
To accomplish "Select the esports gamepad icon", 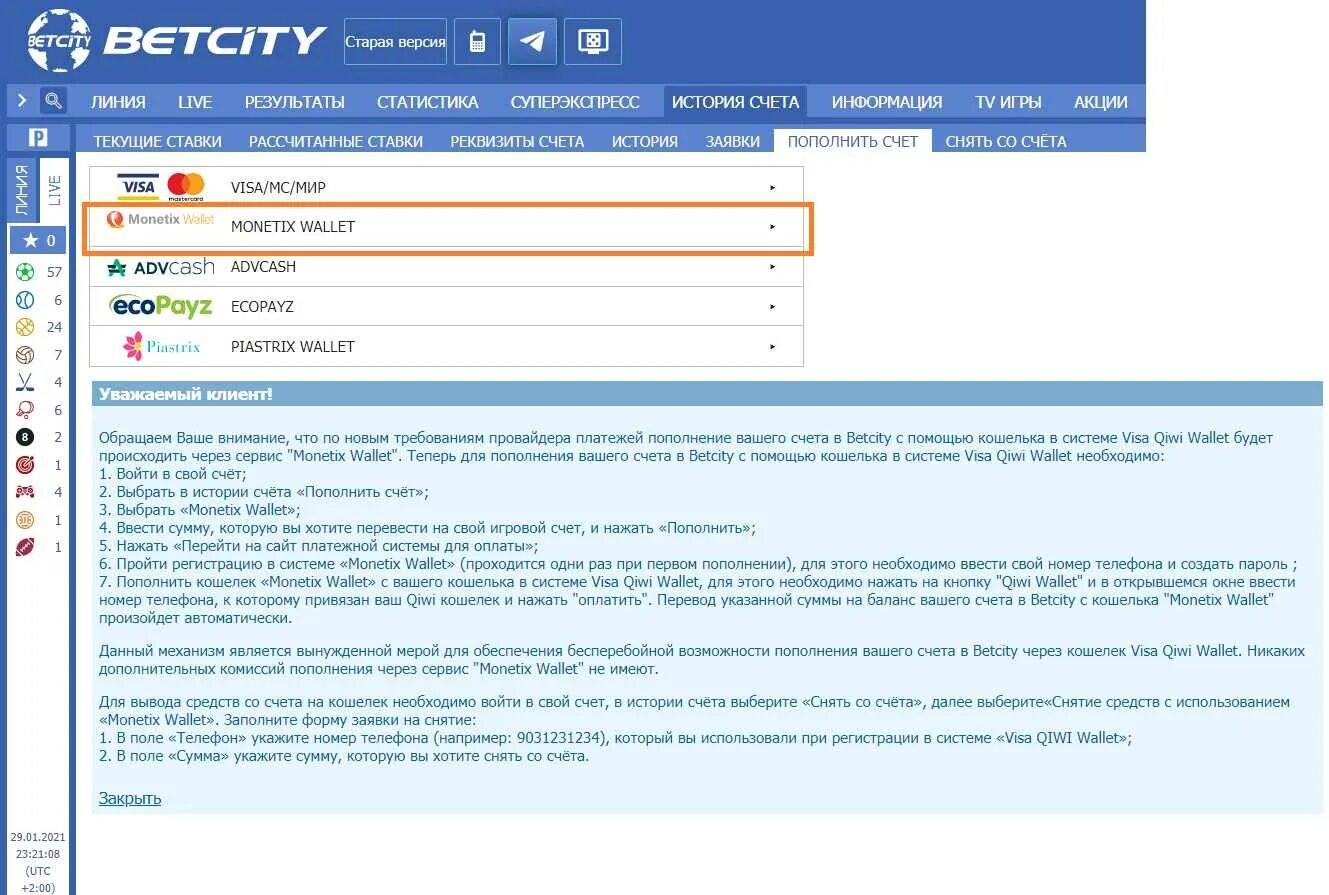I will click(25, 492).
